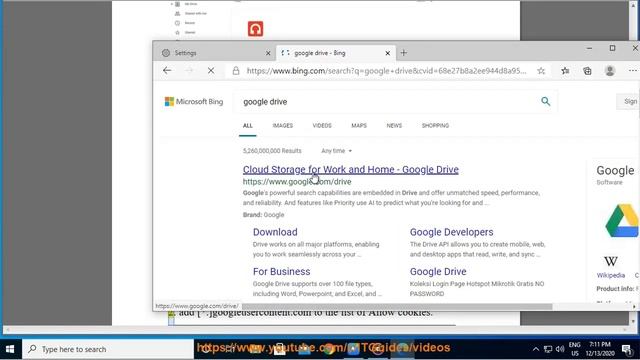Switch to the Settings browser tab
This screenshot has width=640, height=360.
215,53
